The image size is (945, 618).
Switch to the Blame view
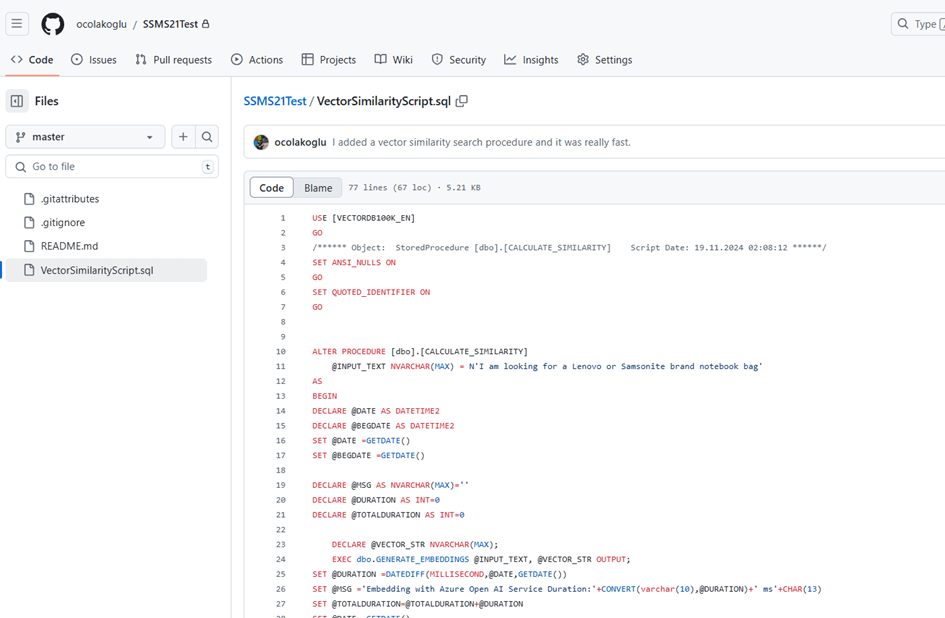pyautogui.click(x=318, y=188)
